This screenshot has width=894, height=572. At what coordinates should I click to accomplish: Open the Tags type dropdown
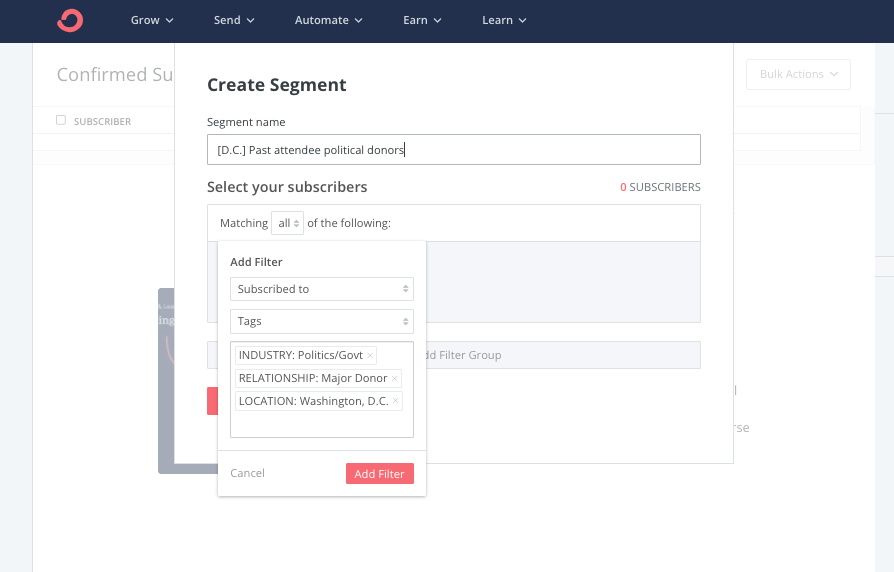pos(322,321)
